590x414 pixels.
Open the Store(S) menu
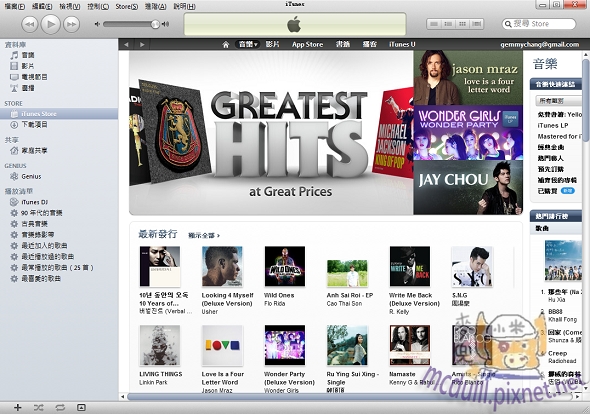point(126,6)
